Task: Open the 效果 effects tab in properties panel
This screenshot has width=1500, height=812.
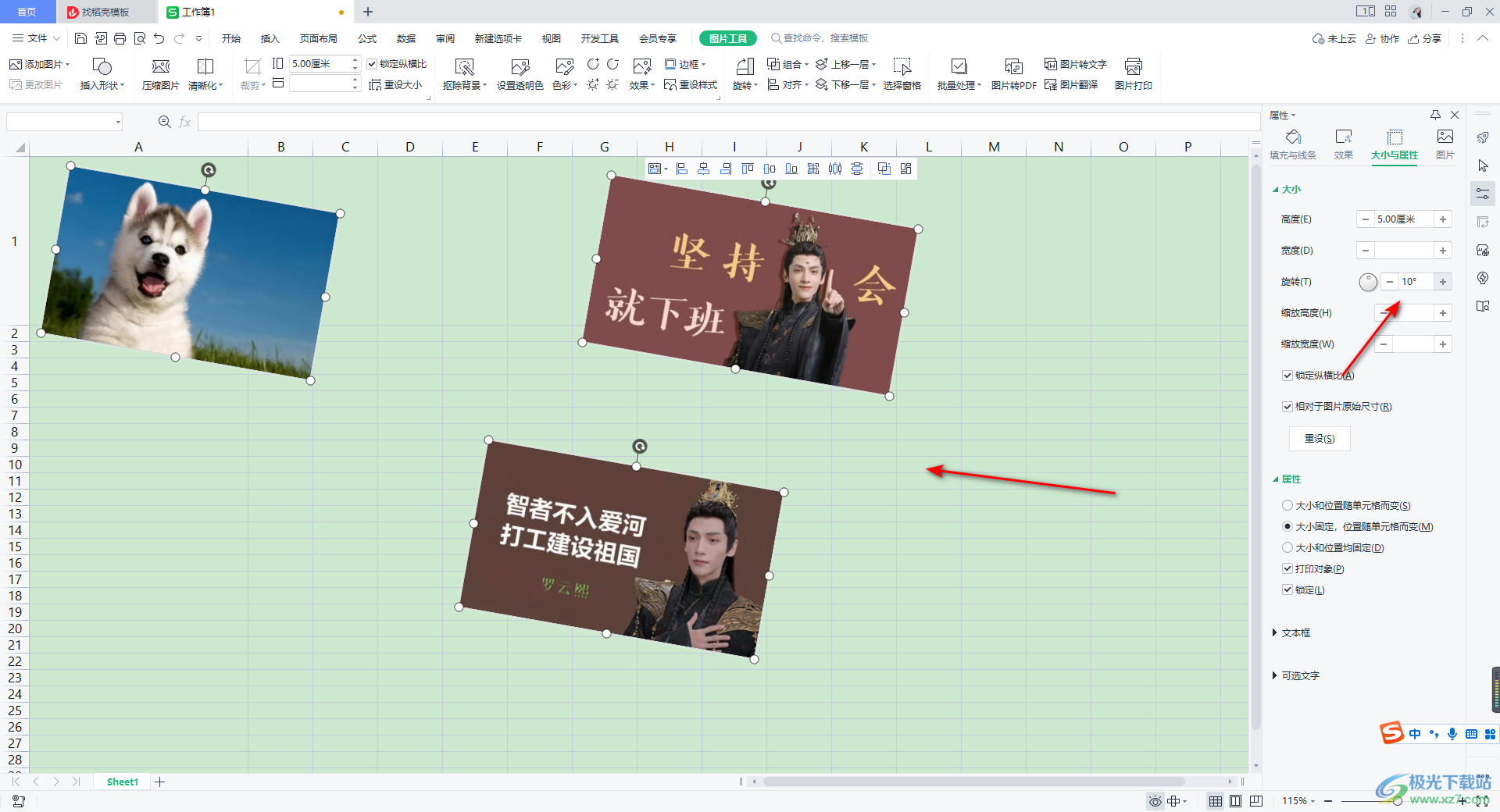Action: point(1343,144)
